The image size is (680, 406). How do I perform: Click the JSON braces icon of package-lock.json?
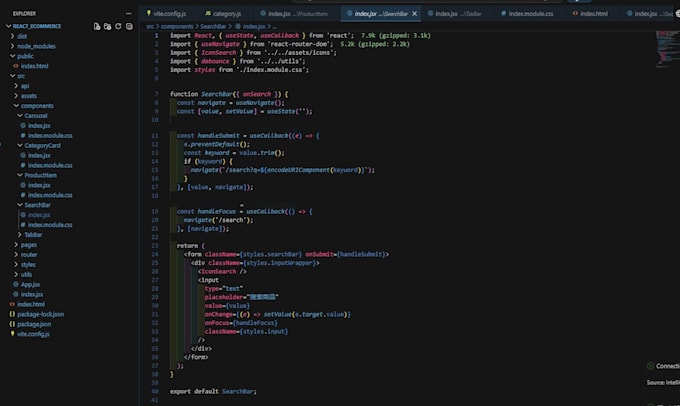12,314
